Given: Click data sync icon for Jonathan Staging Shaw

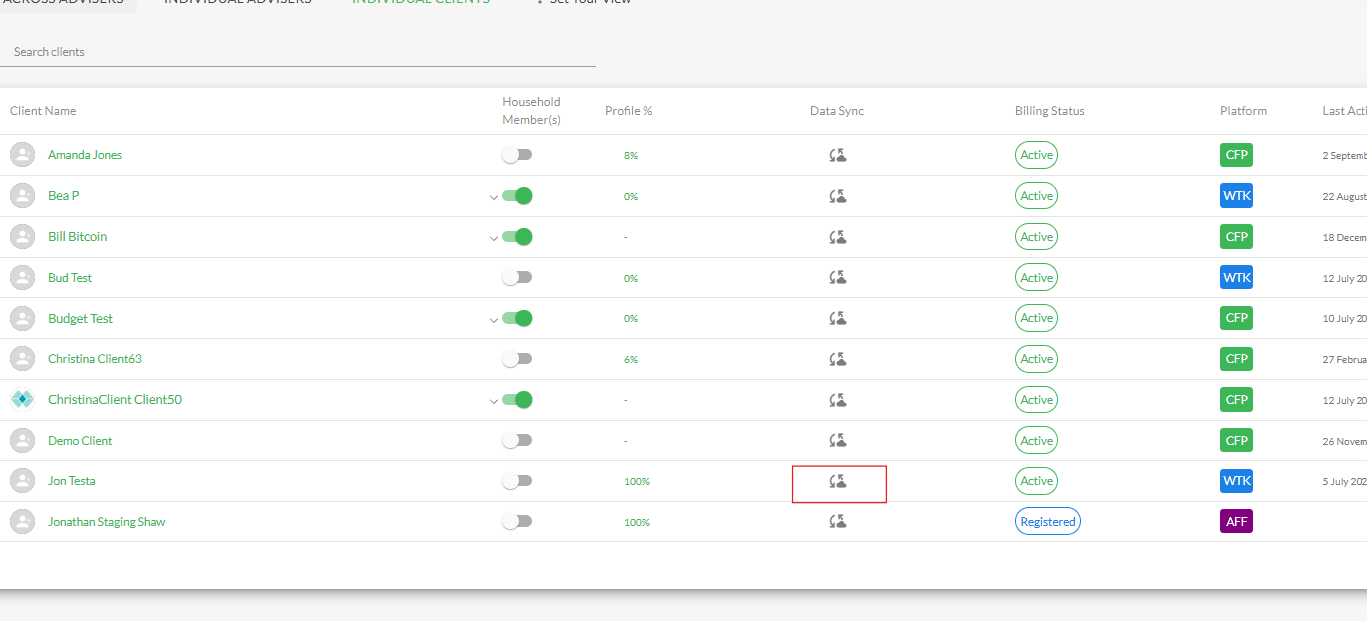Looking at the screenshot, I should pos(838,521).
